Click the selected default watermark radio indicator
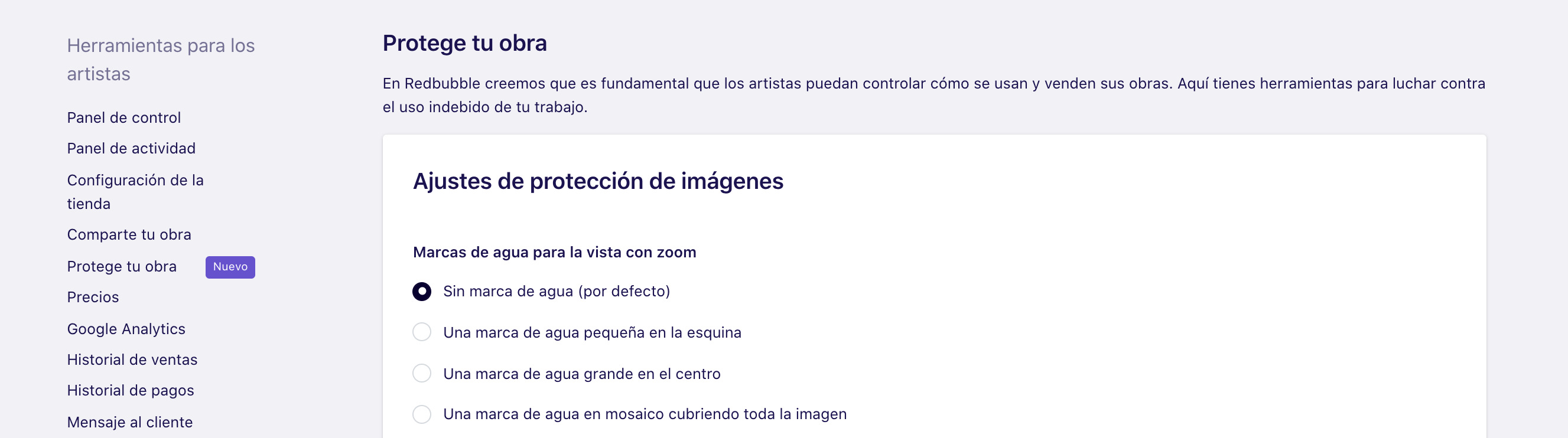 (421, 292)
